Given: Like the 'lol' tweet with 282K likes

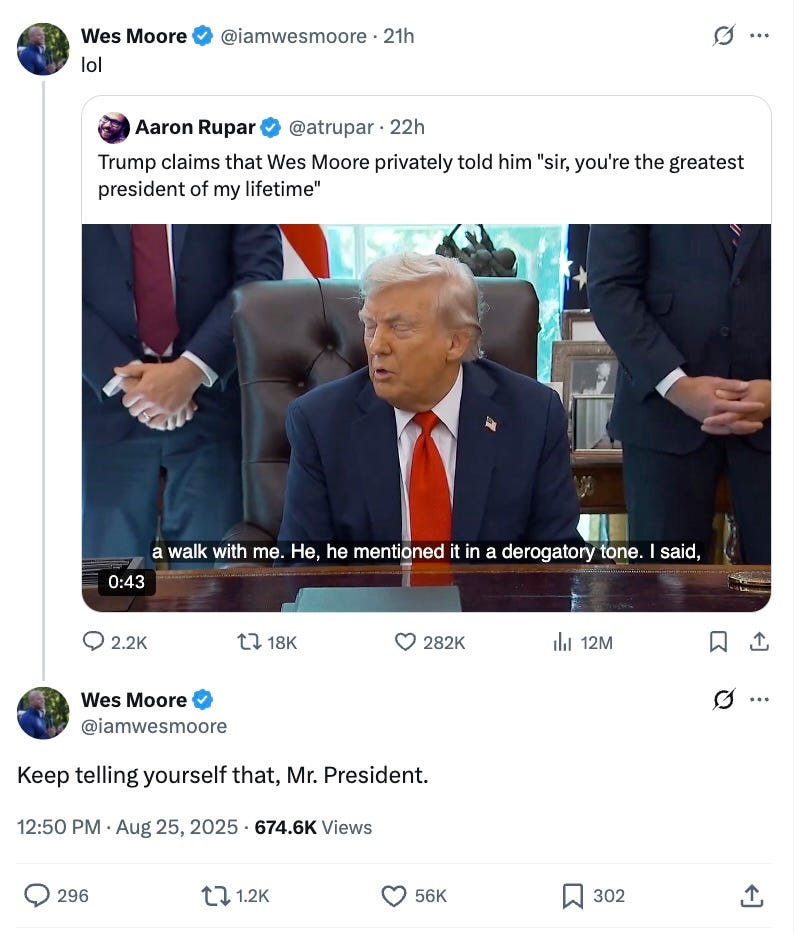Looking at the screenshot, I should [405, 642].
